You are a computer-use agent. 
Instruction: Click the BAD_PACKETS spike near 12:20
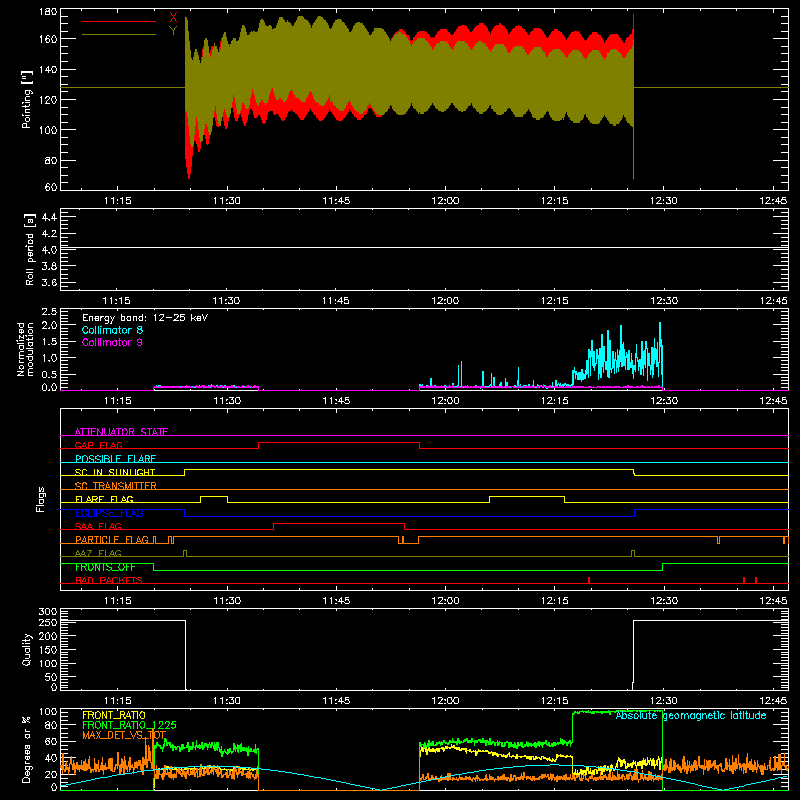589,580
